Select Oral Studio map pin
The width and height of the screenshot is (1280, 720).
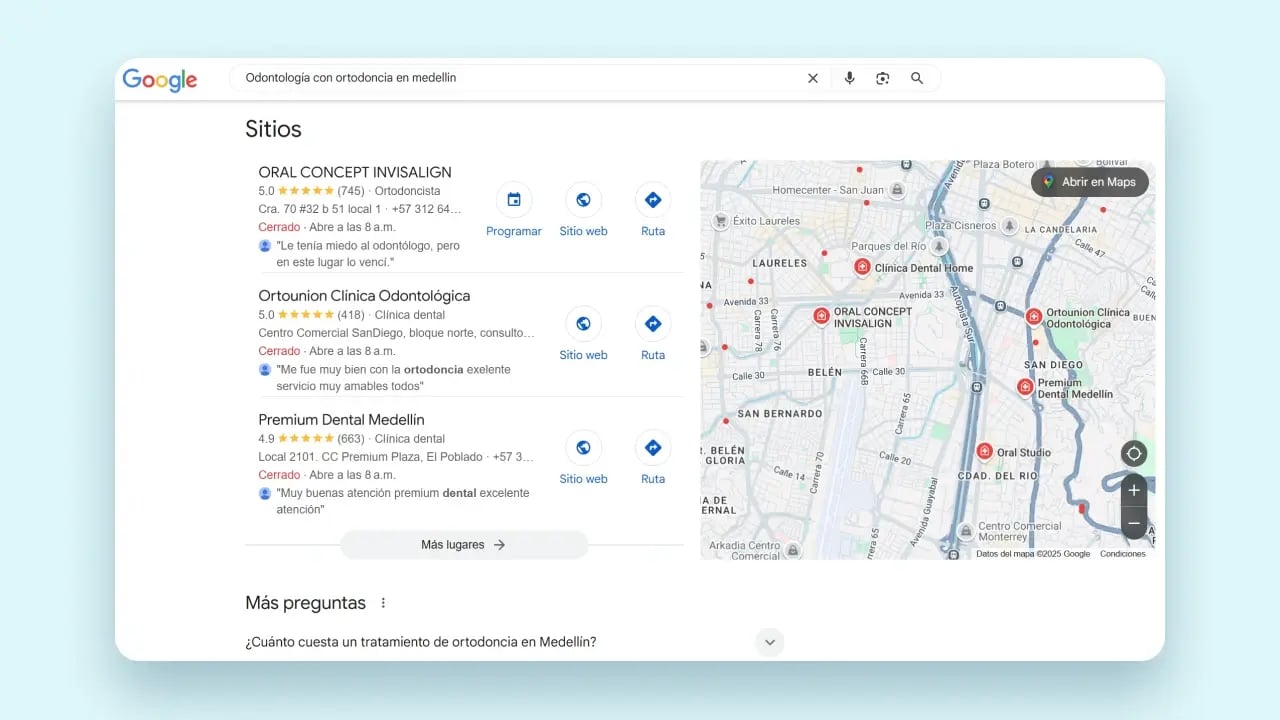pyautogui.click(x=984, y=452)
